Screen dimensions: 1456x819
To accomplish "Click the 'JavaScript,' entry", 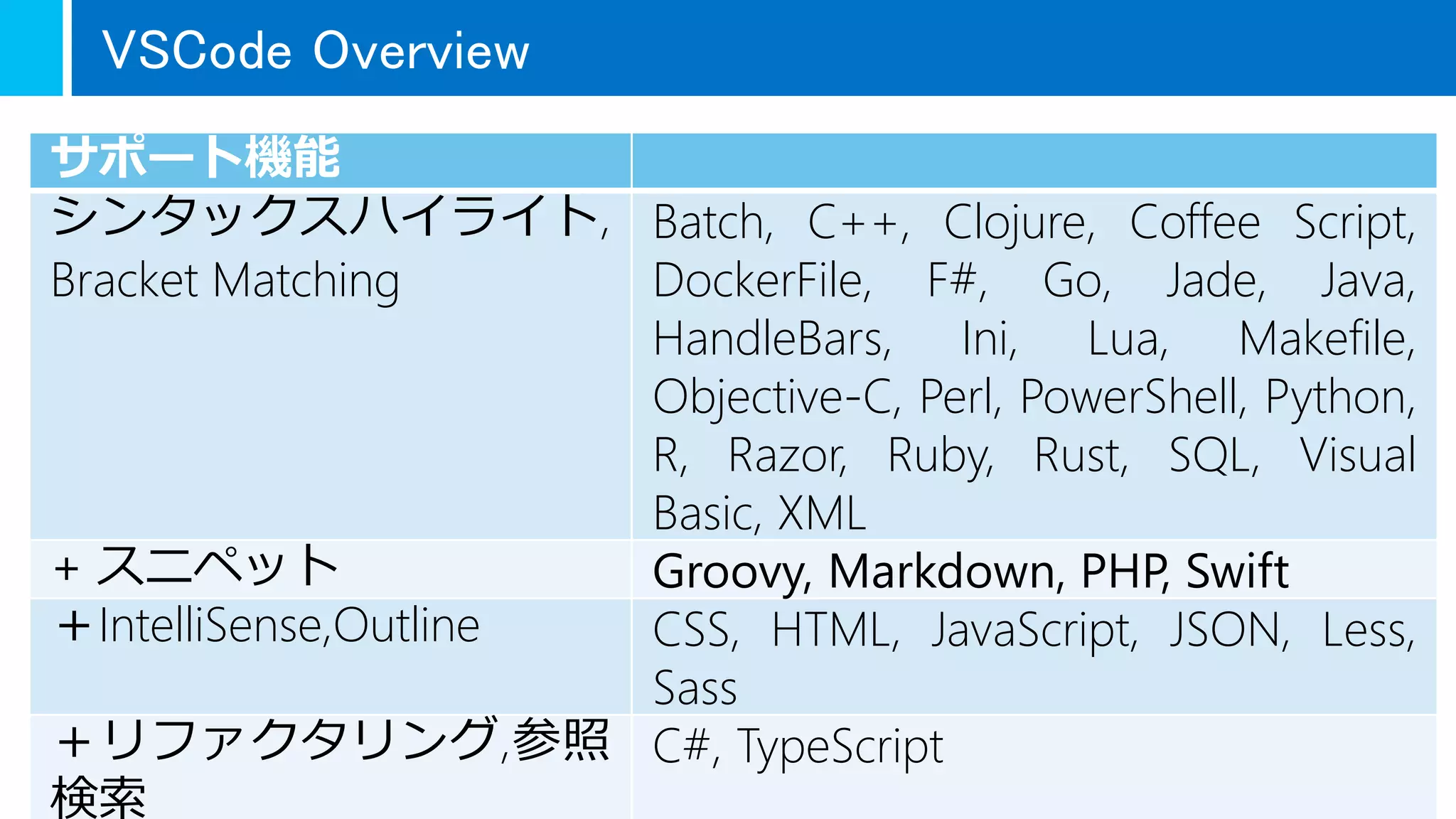I will click(1035, 631).
